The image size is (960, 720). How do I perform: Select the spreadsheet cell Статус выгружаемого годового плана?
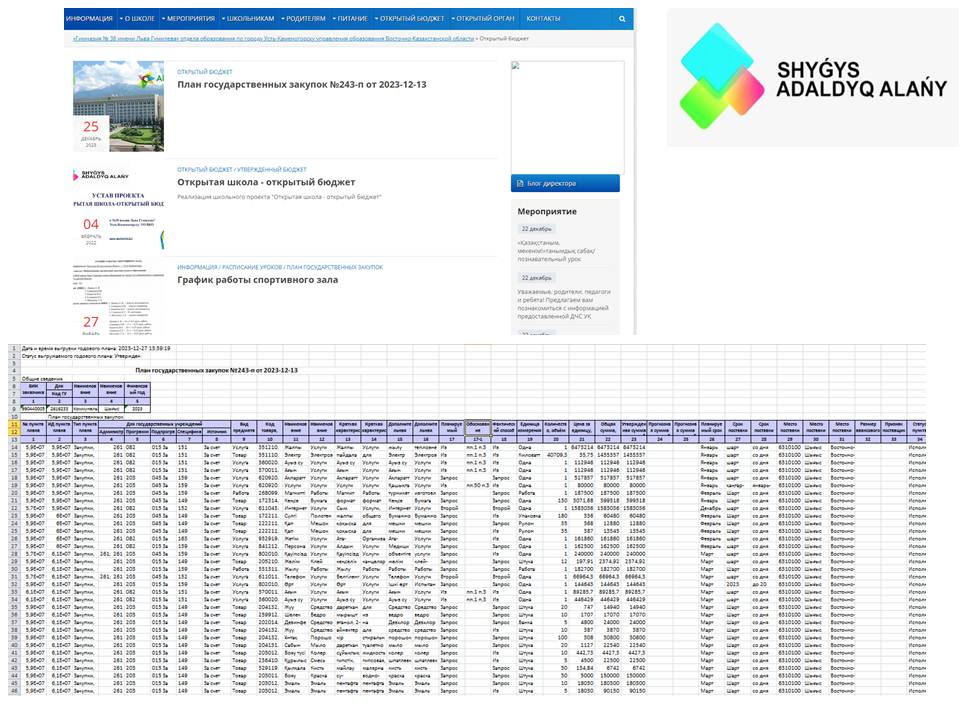coord(81,356)
